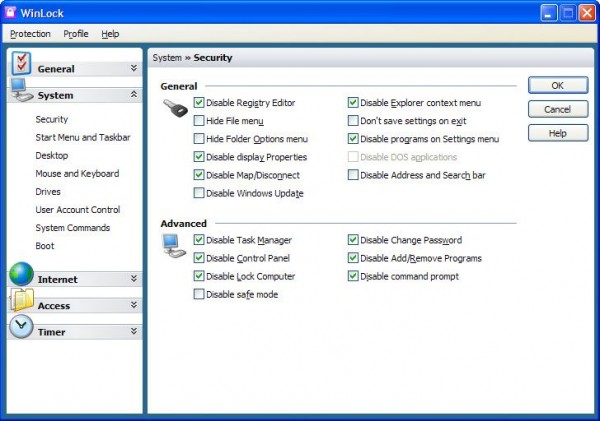Uncheck Disable Add/Remove Programs
This screenshot has width=600, height=421.
tap(353, 258)
